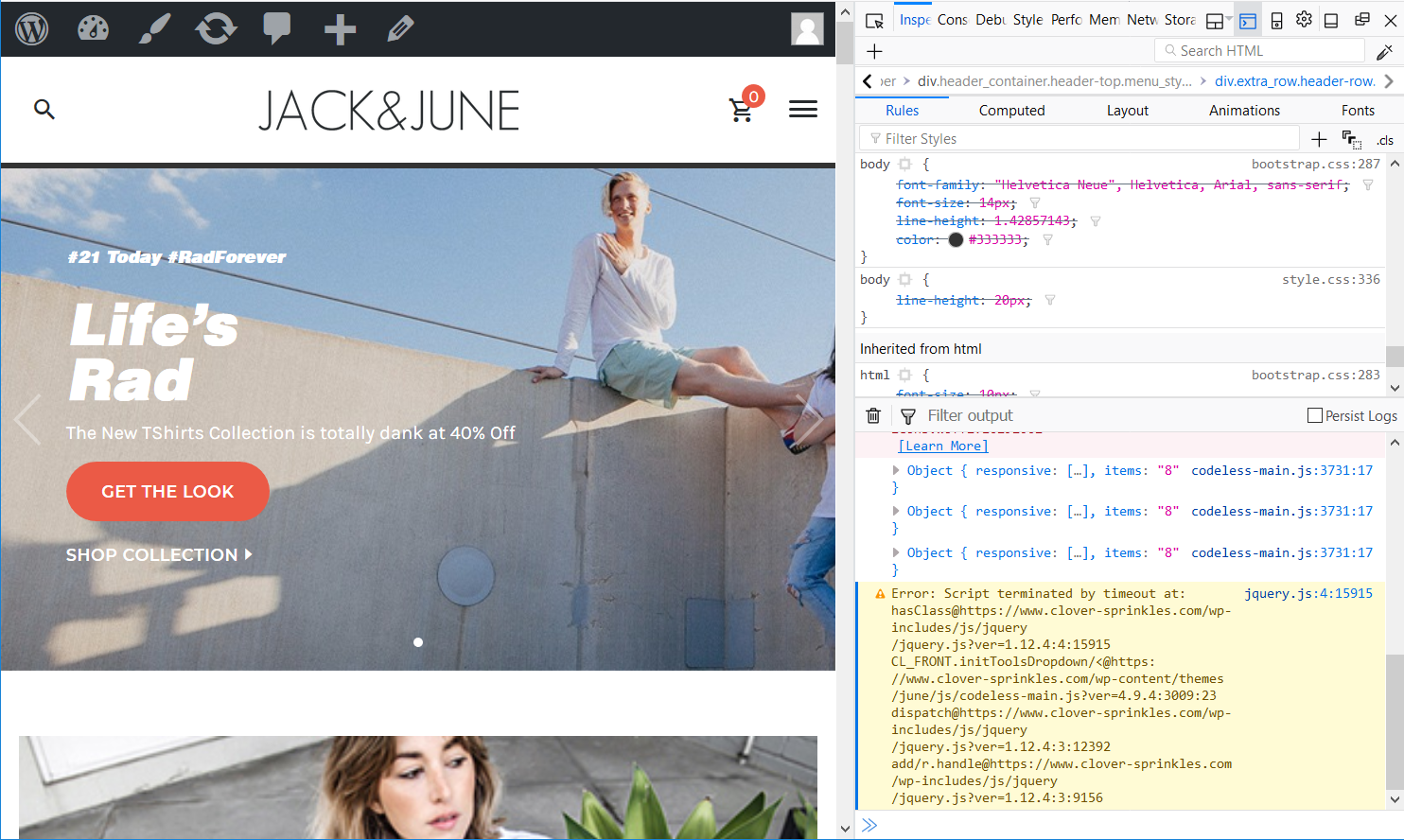The image size is (1404, 840).
Task: Toggle the pseudo-class panel
Action: point(1352,140)
